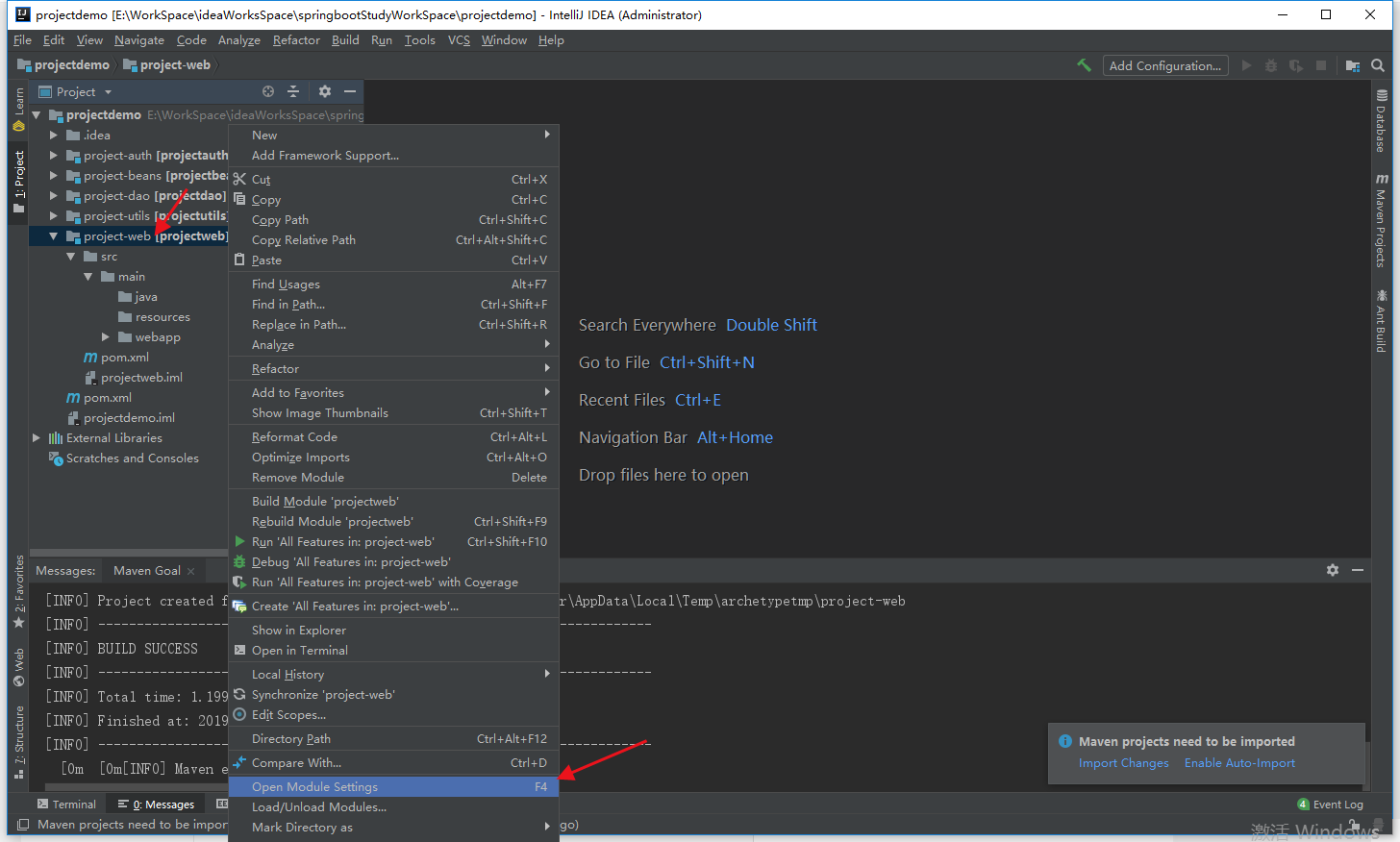This screenshot has height=842, width=1400.
Task: Click Load/Unload Modules in context menu
Action: pos(393,807)
